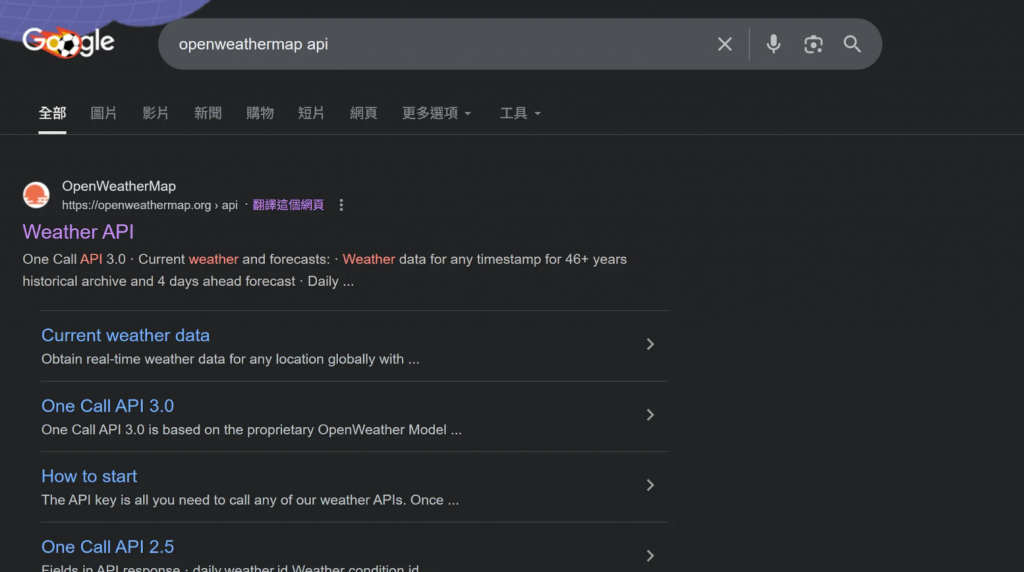Image resolution: width=1024 pixels, height=572 pixels.
Task: Switch to the 圖片 tab
Action: 104,113
